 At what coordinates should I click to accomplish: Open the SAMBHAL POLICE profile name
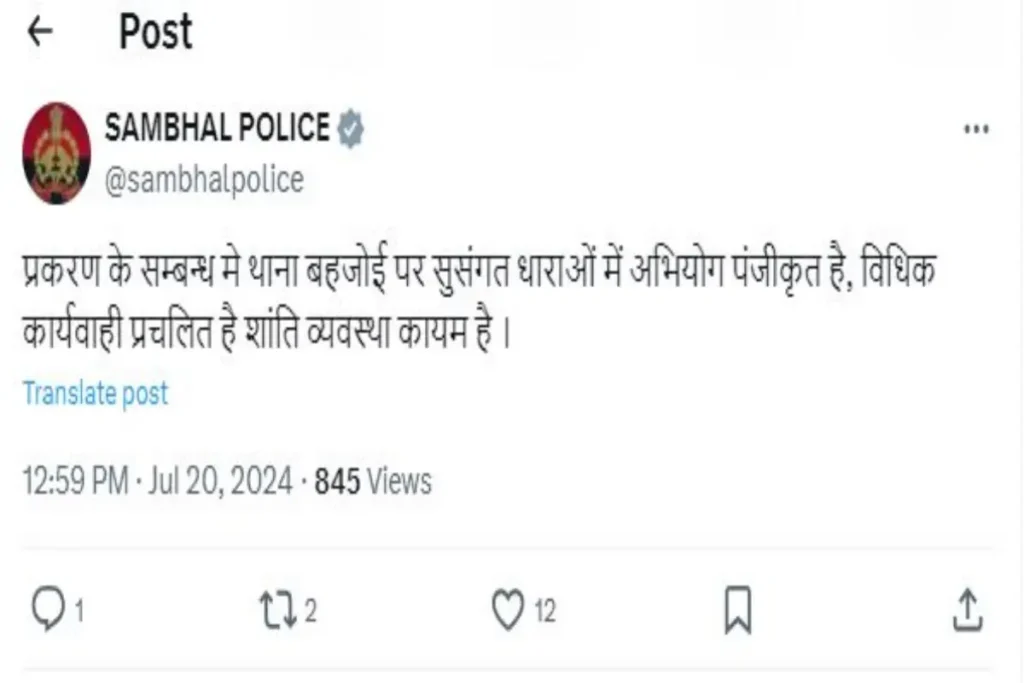(x=217, y=127)
